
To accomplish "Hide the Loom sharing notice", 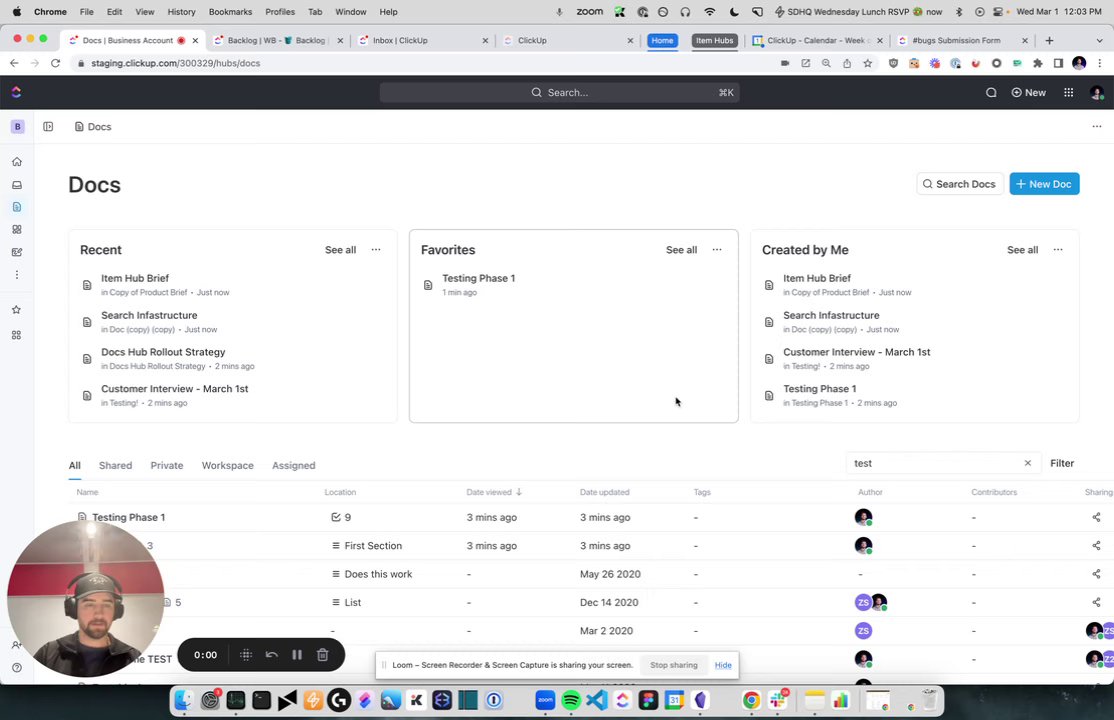I will (723, 665).
